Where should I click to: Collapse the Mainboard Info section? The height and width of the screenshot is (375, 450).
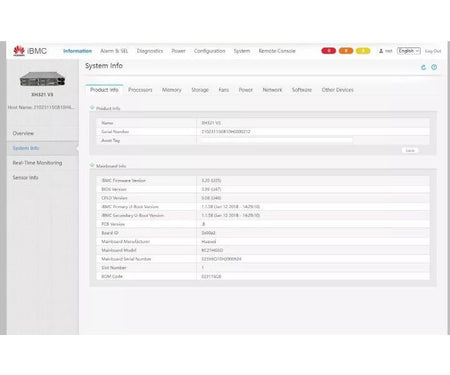coord(92,165)
